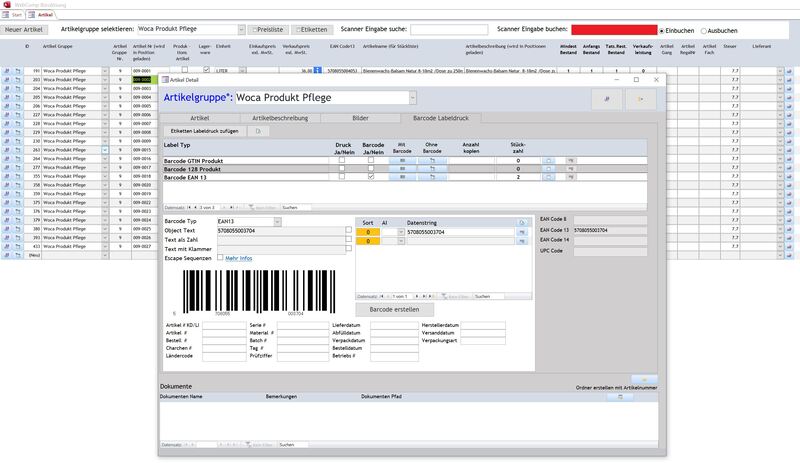Click Ohne Barcode icon for Barcode EAN 13
The width and height of the screenshot is (800, 463).
[x=432, y=177]
